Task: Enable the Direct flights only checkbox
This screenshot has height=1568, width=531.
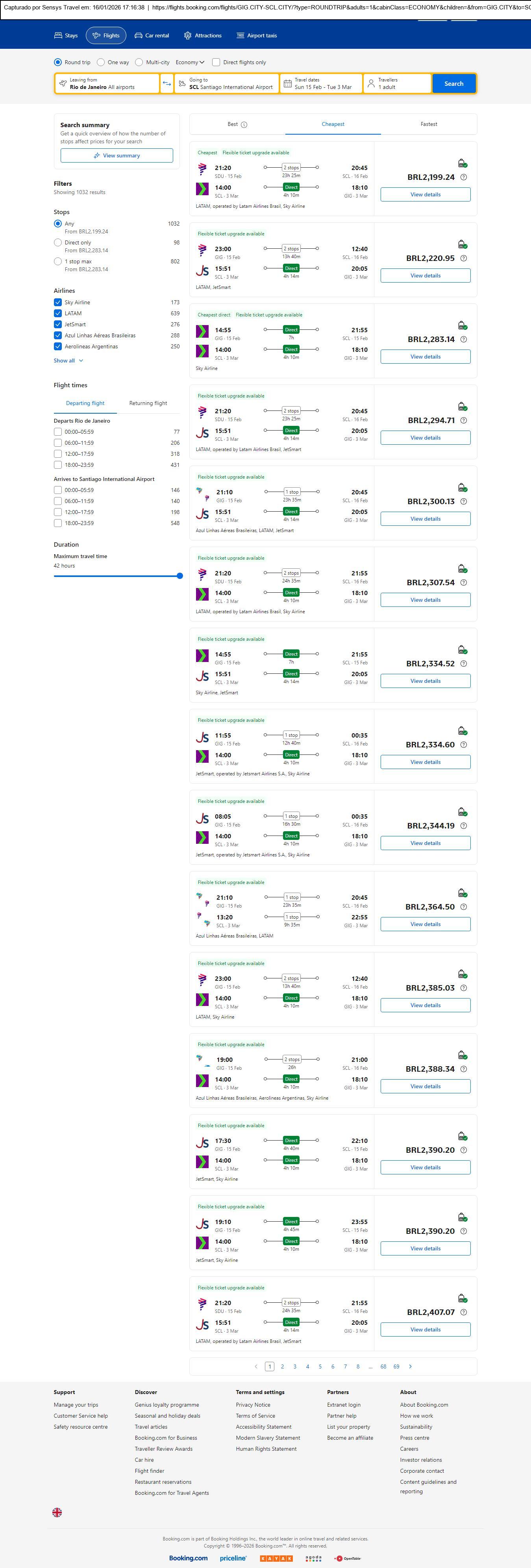Action: 216,62
